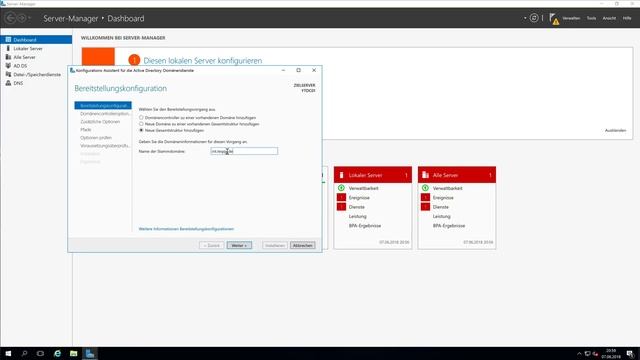Click Verwaltbarkeit green icon in Lokaler Server tile
640x360 pixels.
point(341,188)
